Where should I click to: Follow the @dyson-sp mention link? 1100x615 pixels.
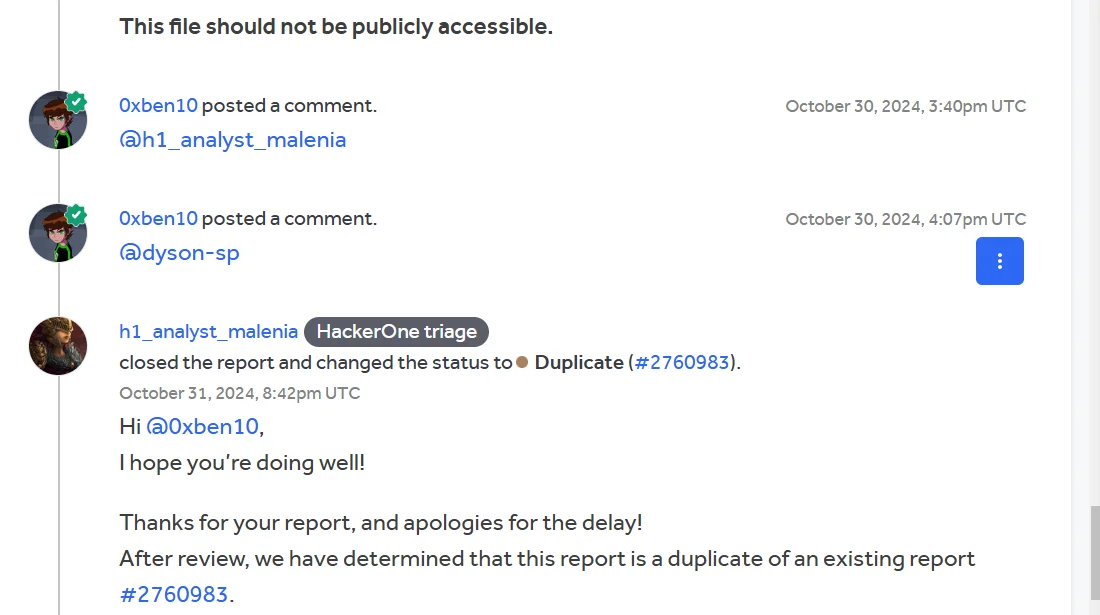point(179,252)
